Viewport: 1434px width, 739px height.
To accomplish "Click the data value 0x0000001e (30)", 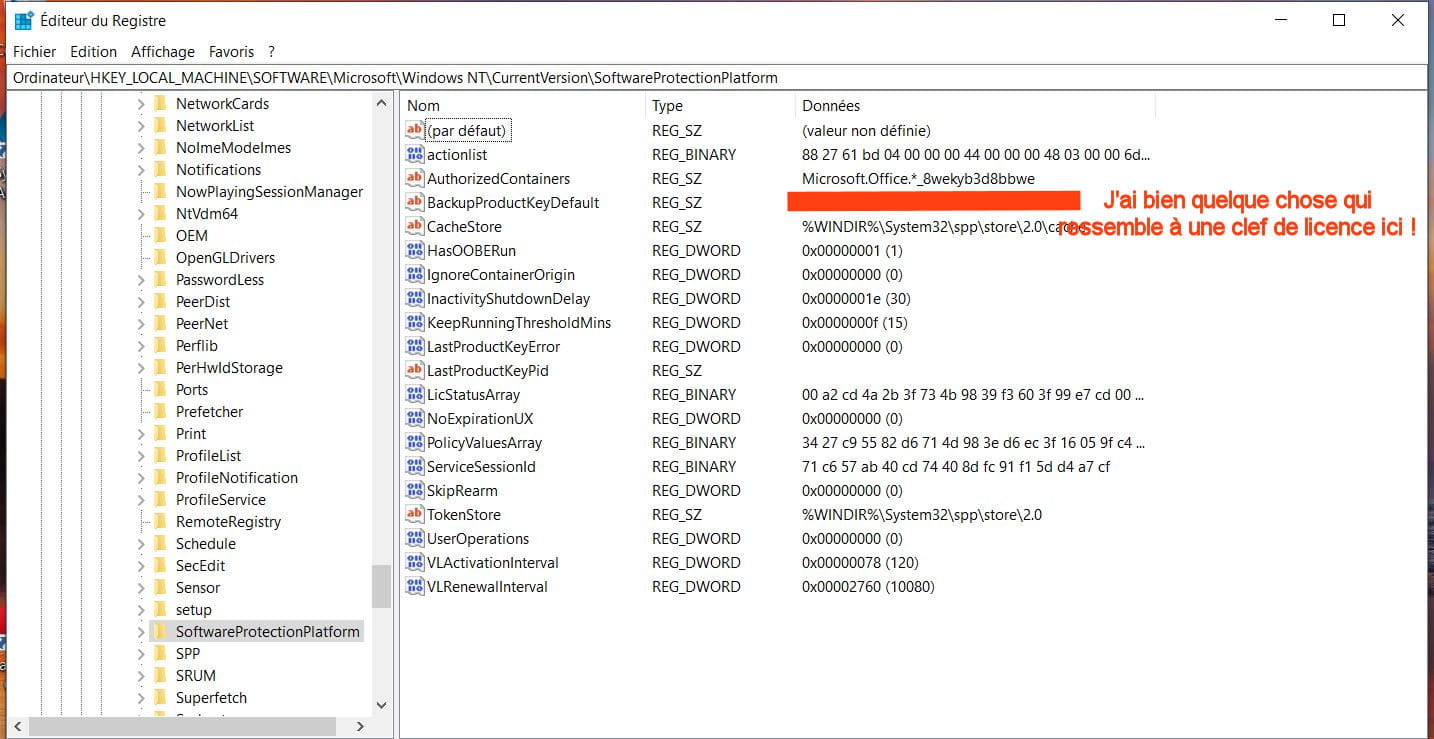I will coord(856,298).
